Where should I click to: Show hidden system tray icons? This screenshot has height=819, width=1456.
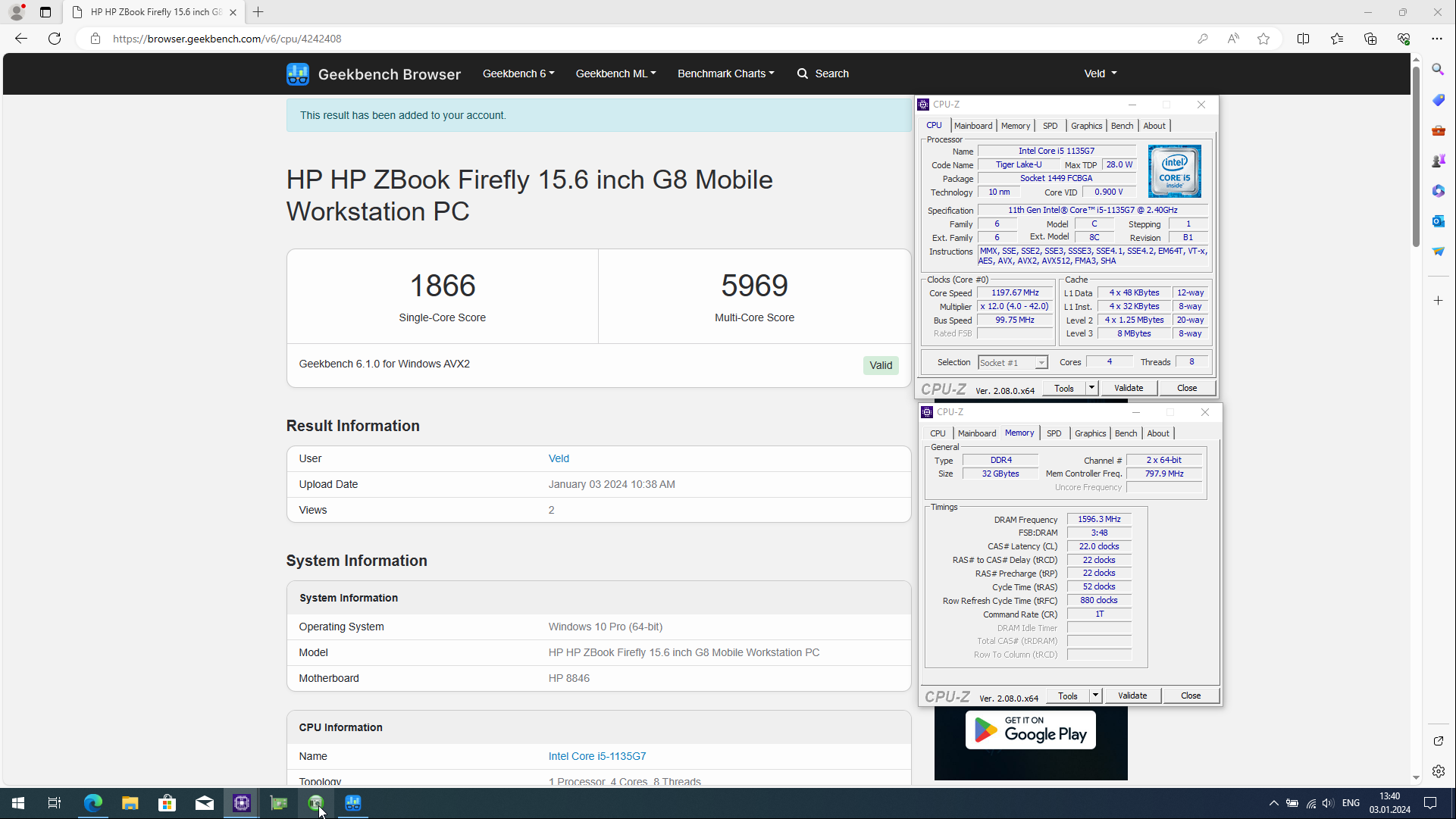[x=1273, y=803]
